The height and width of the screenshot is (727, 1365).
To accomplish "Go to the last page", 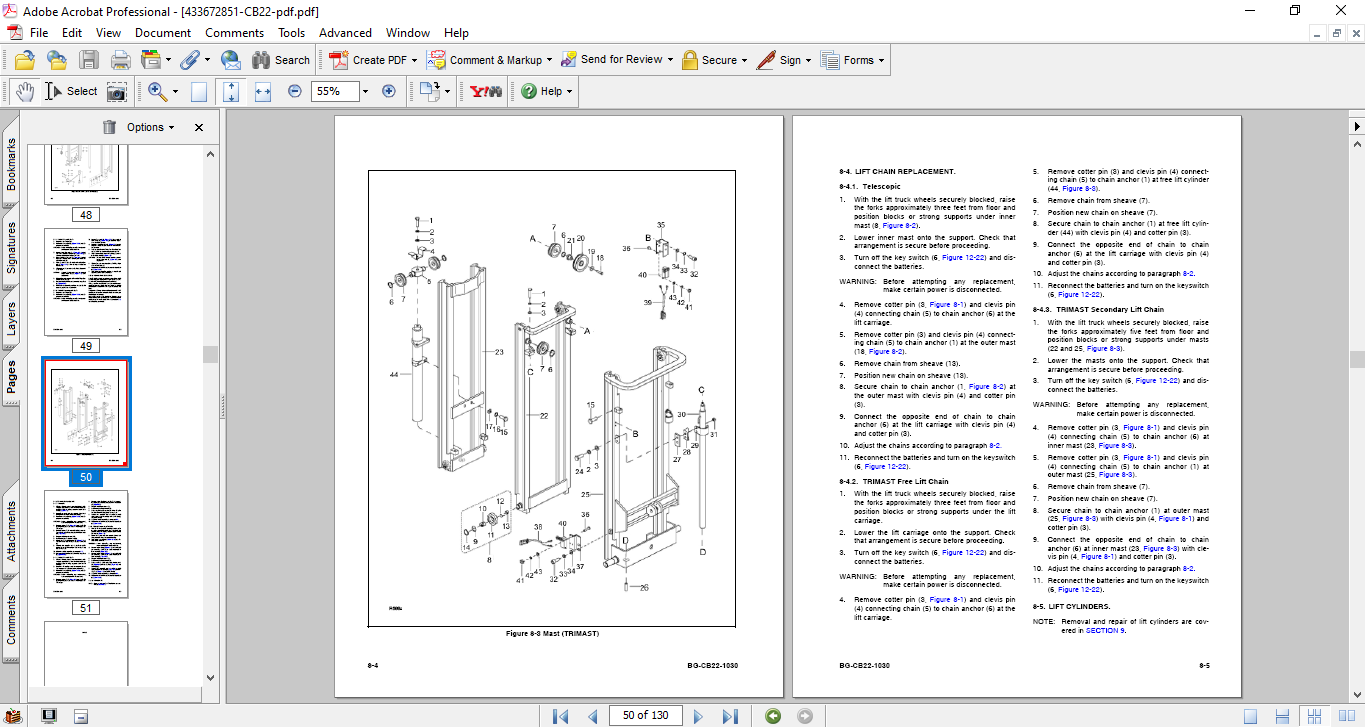I will pos(730,715).
